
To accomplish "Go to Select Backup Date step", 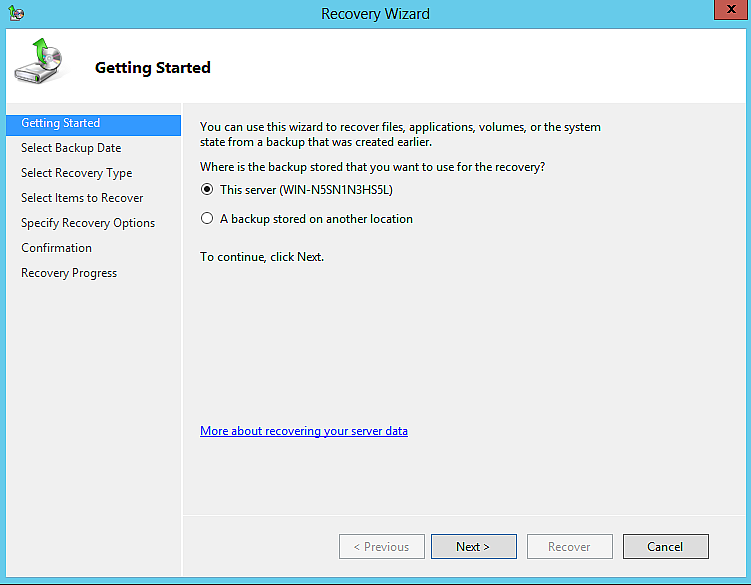I will pos(71,148).
